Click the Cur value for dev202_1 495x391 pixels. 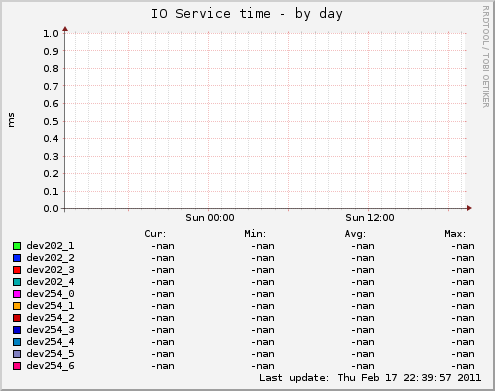pos(163,246)
